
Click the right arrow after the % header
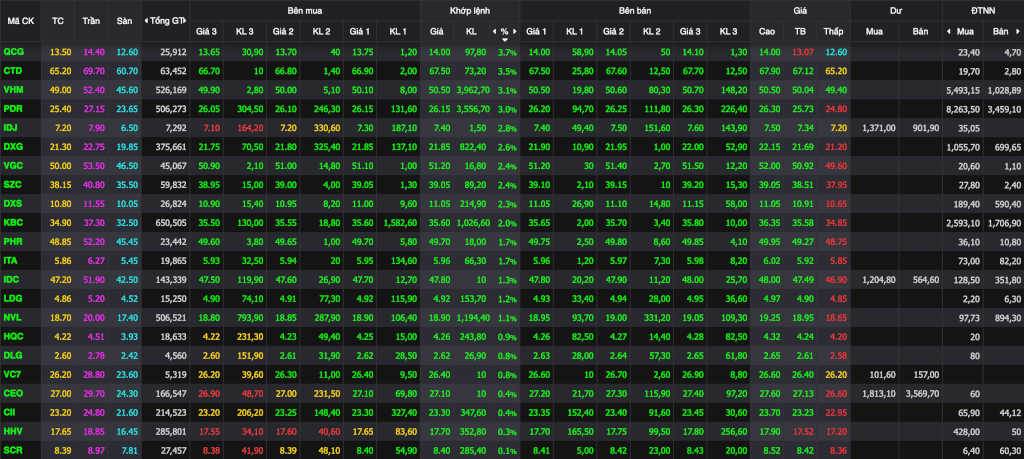(x=515, y=31)
